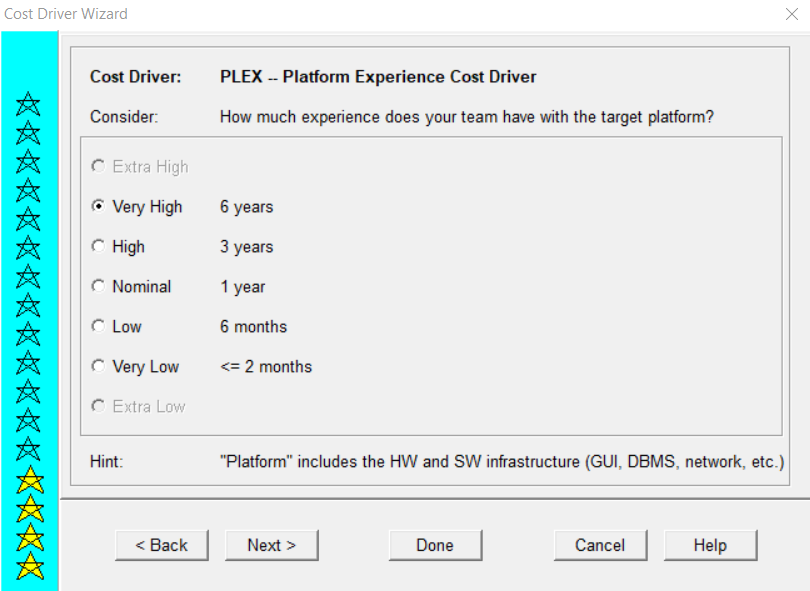Go to the previous step with Back
Viewport: 810px width, 591px height.
click(162, 545)
